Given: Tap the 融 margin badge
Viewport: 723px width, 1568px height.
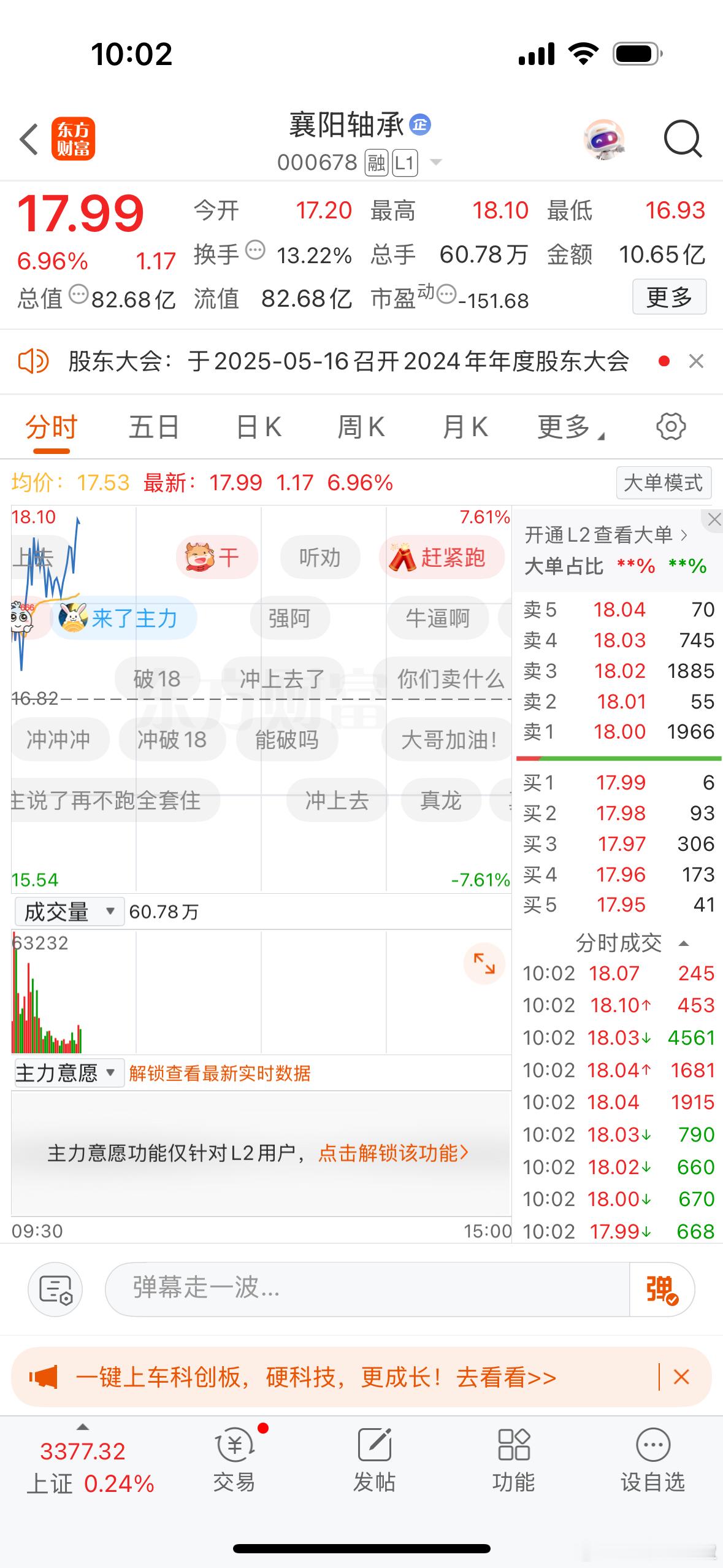Looking at the screenshot, I should pos(377,163).
